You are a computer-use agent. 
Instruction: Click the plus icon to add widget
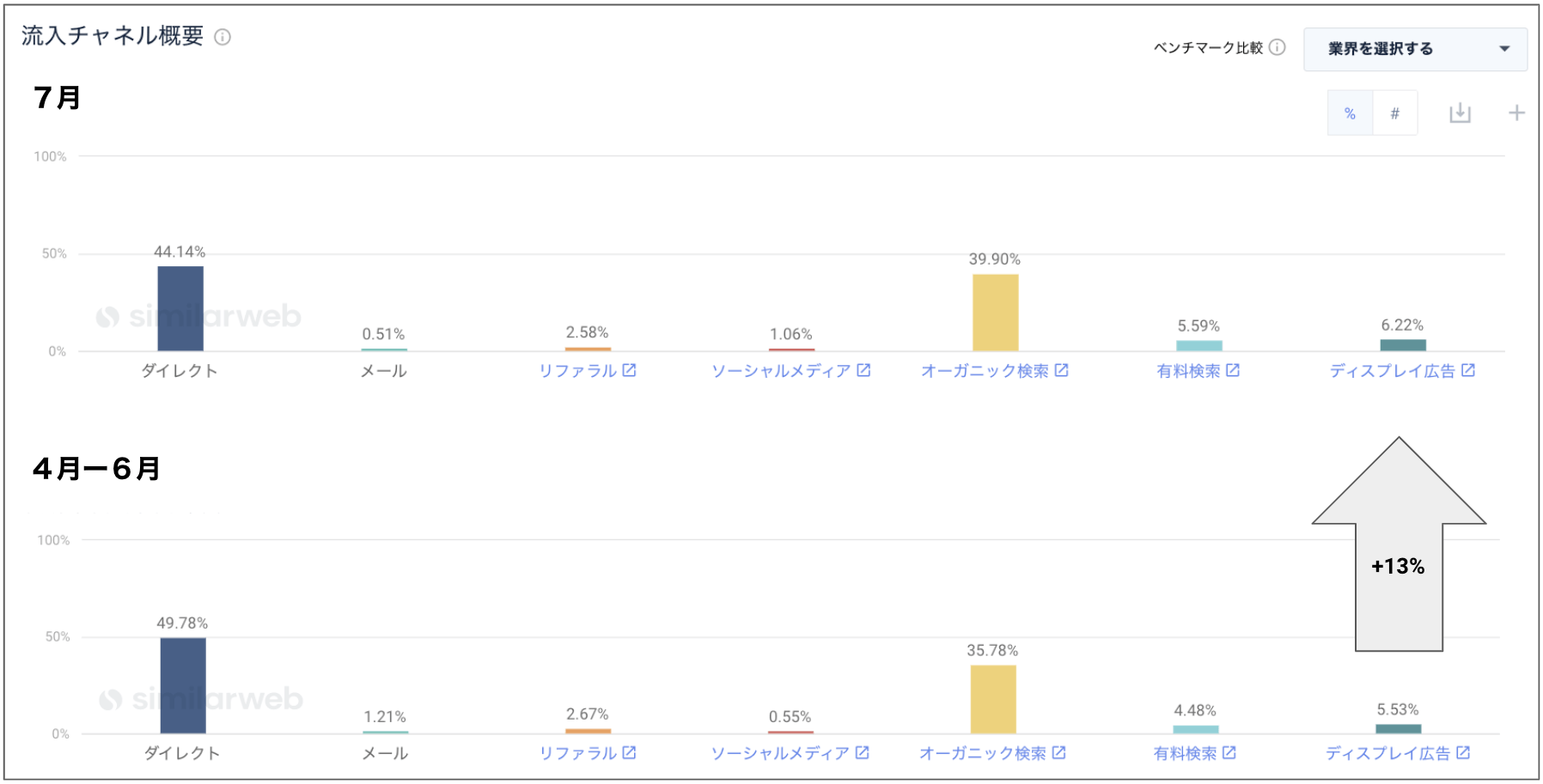point(1516,113)
